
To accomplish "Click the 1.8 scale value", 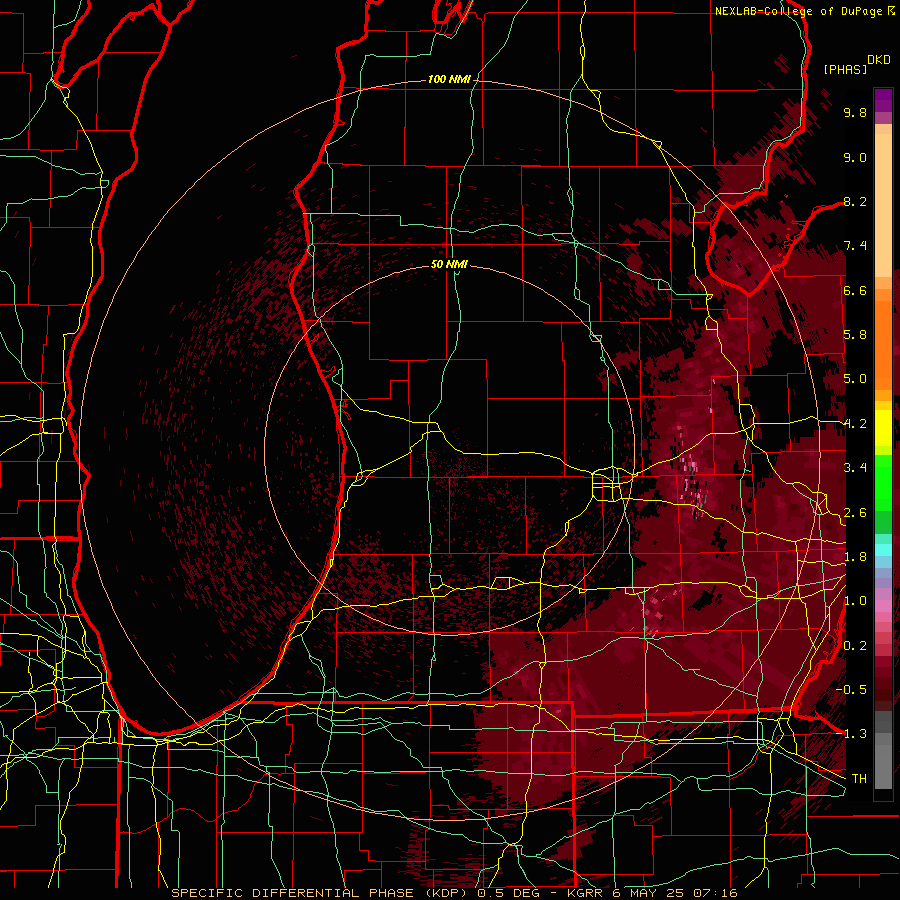I will 855,557.
